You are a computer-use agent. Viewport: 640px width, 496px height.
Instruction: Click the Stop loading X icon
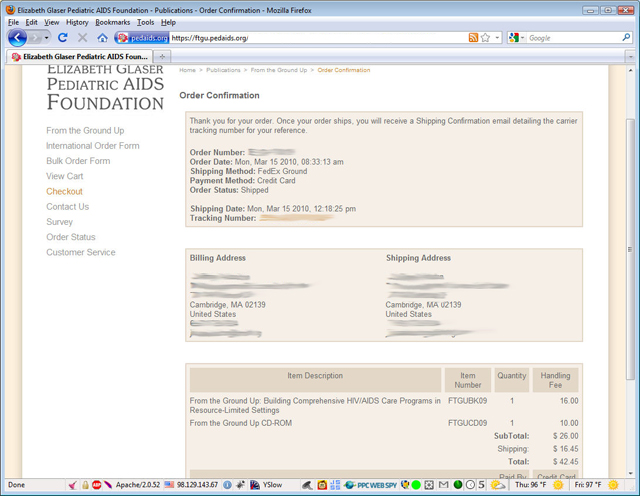pyautogui.click(x=82, y=38)
